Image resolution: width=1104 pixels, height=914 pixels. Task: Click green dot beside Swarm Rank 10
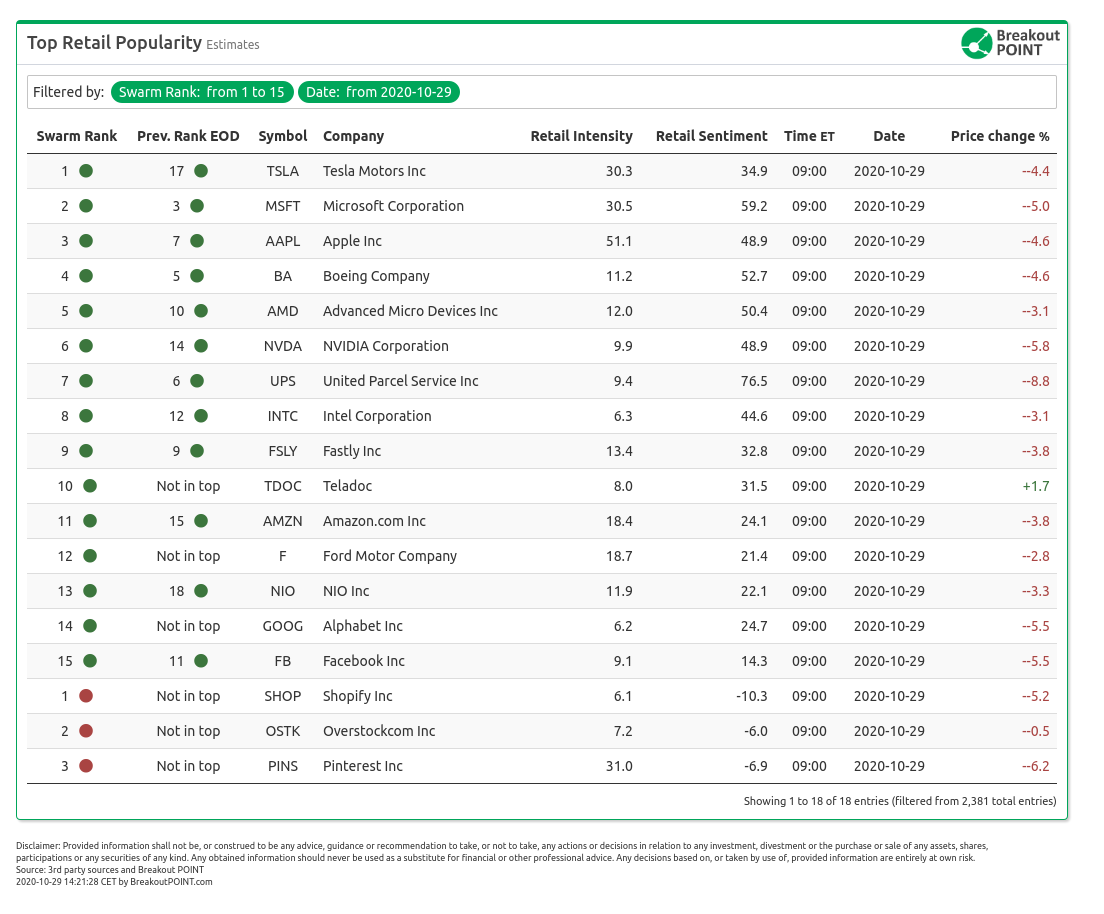(90, 486)
